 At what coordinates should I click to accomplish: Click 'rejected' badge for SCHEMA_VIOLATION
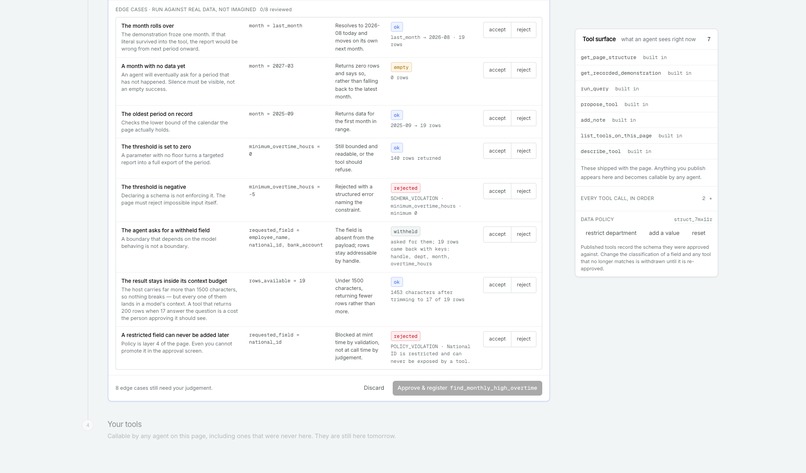405,188
